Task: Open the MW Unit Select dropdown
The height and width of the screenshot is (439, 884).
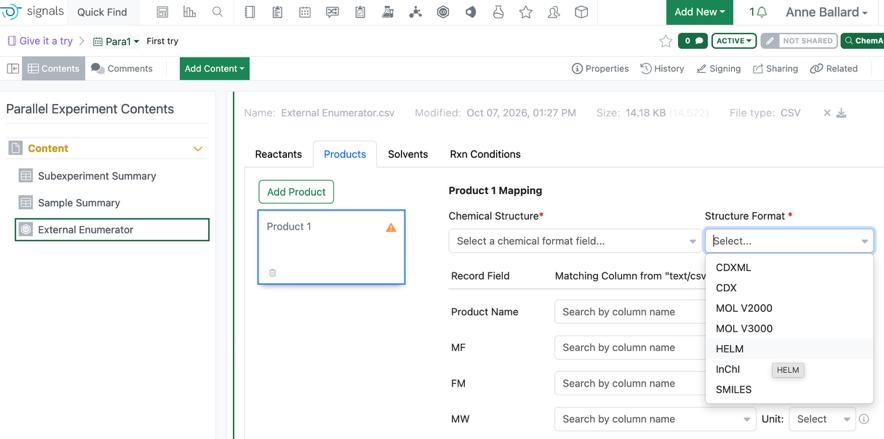Action: pyautogui.click(x=822, y=419)
